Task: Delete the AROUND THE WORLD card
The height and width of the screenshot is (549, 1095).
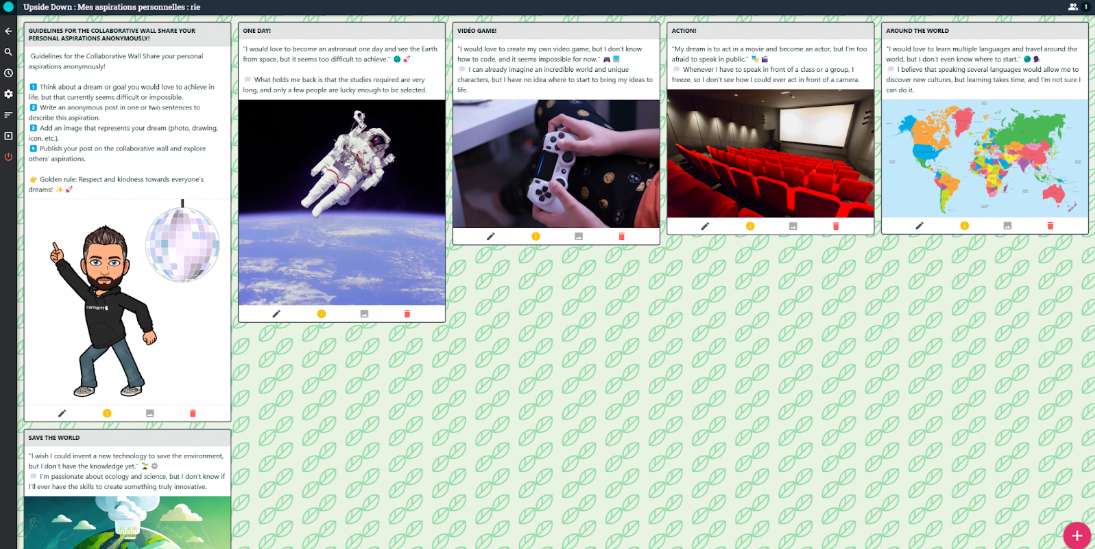Action: click(1050, 226)
